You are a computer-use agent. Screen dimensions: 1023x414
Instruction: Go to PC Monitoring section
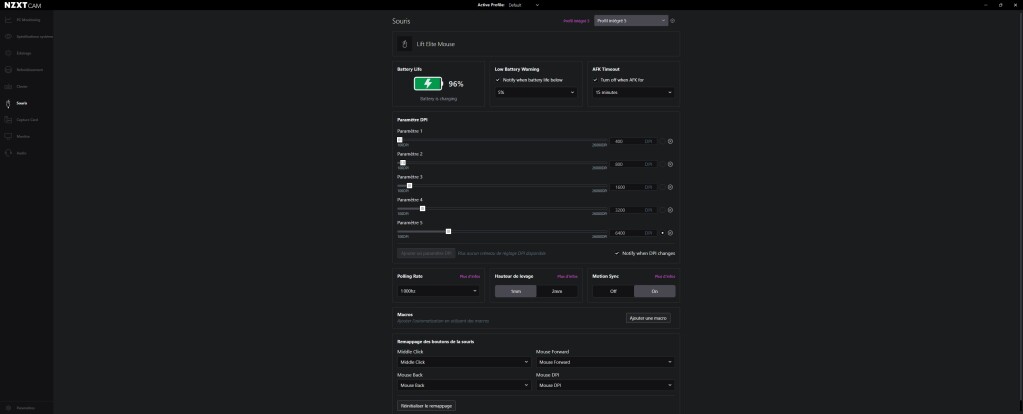coord(28,20)
